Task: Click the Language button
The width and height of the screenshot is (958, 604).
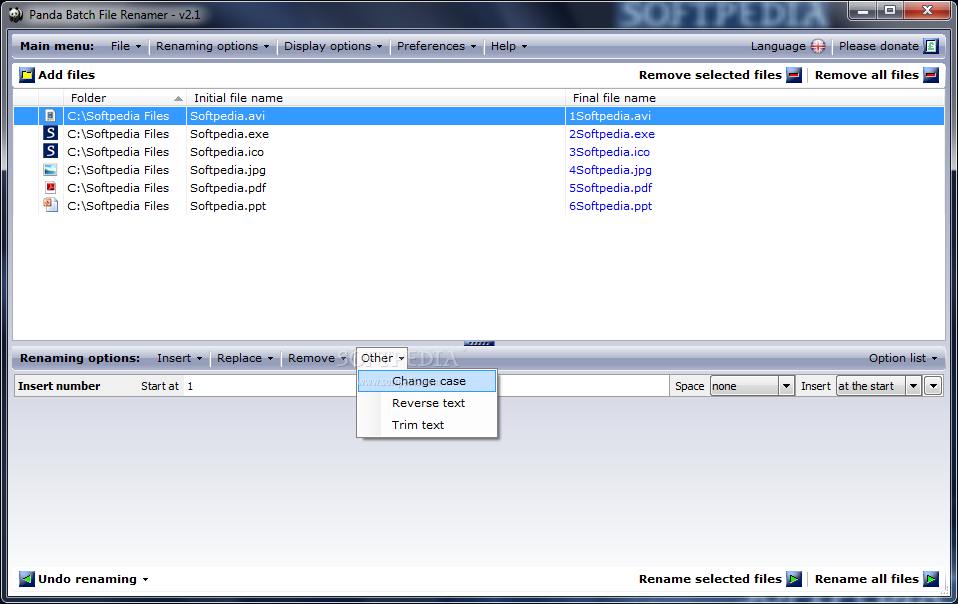Action: 788,46
